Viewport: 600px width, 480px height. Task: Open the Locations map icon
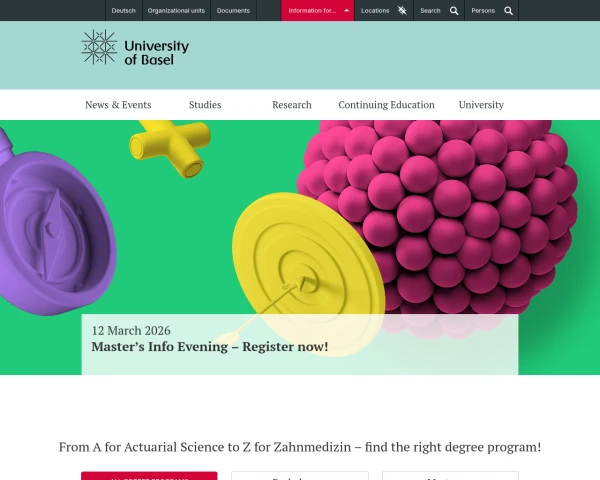click(402, 10)
